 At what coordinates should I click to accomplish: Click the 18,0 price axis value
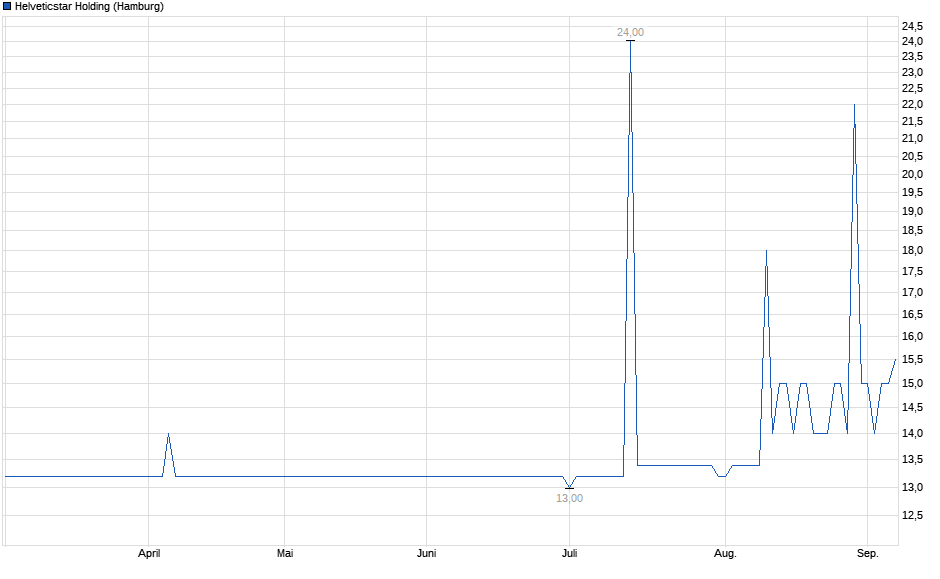(x=912, y=251)
